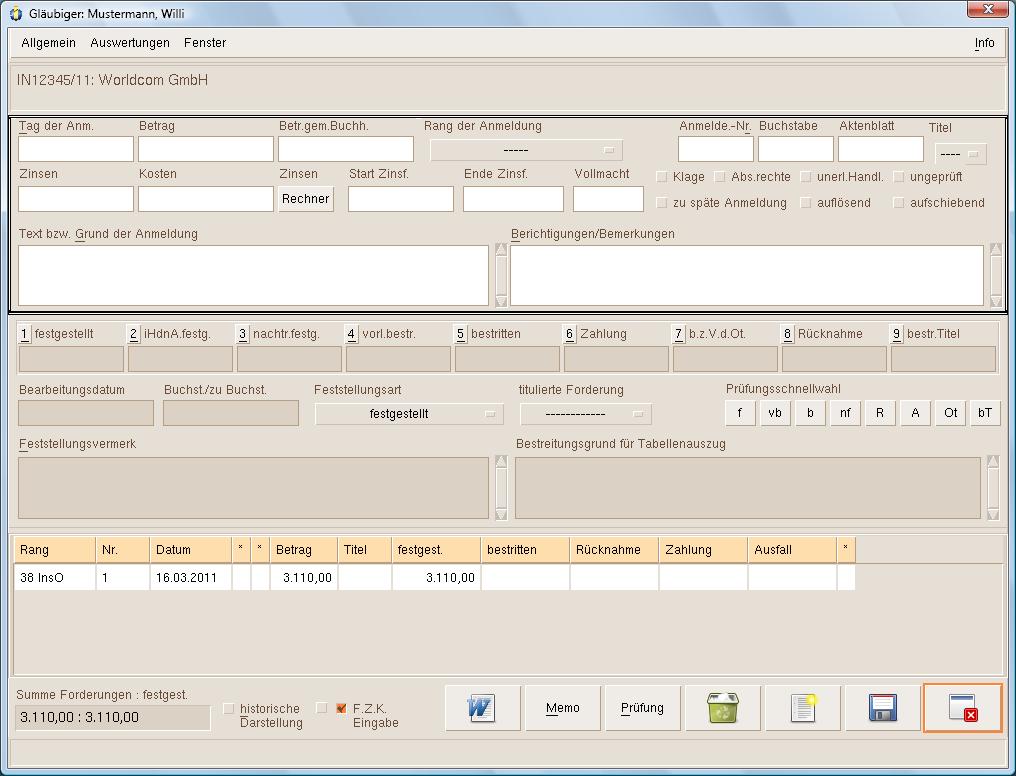Click the 'R' Prüfungsschnellwahl button
1016x776 pixels.
[x=880, y=413]
